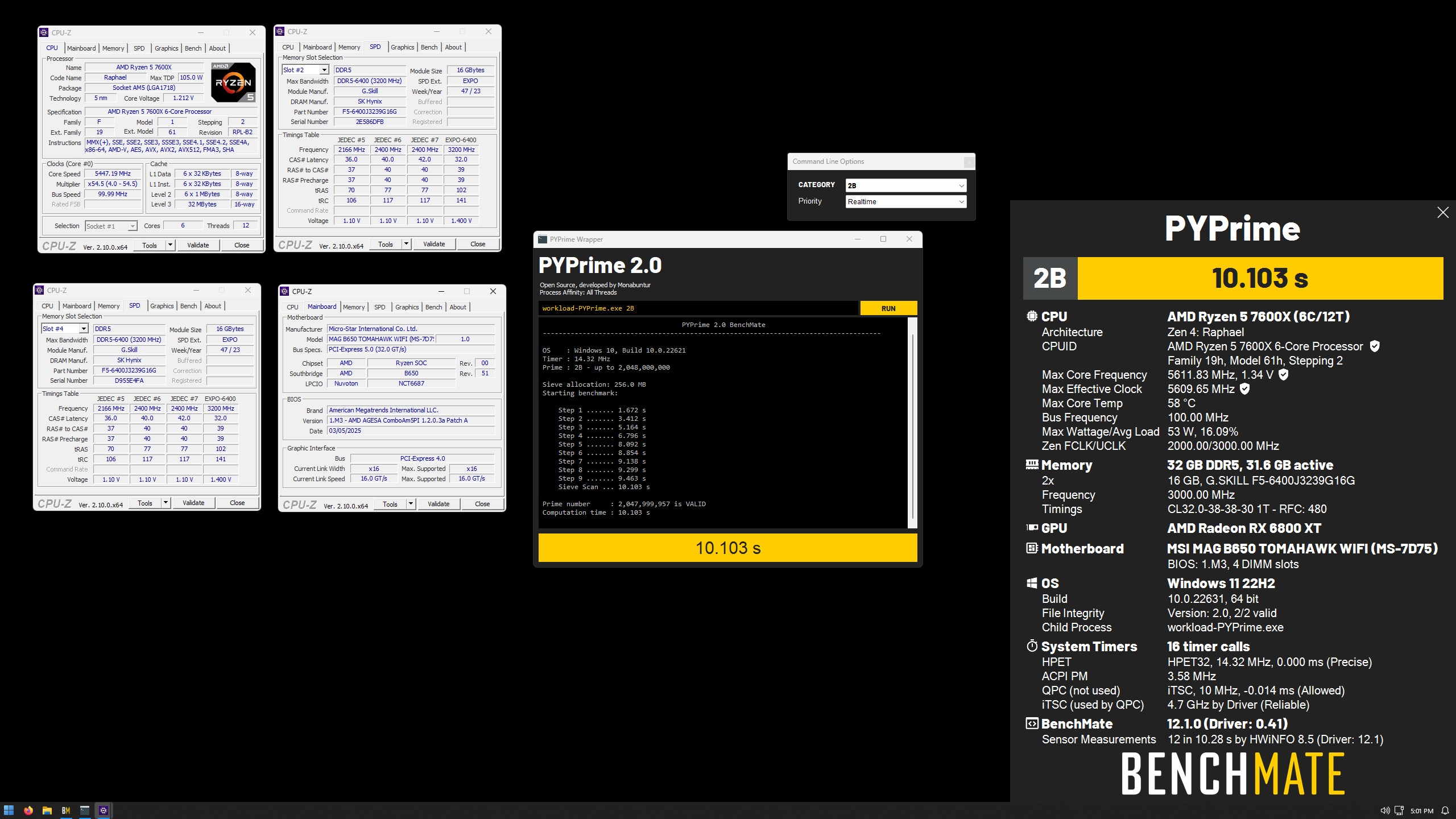The image size is (1456, 819).
Task: Open Tools arrow in the Slot #4 window
Action: point(166,503)
